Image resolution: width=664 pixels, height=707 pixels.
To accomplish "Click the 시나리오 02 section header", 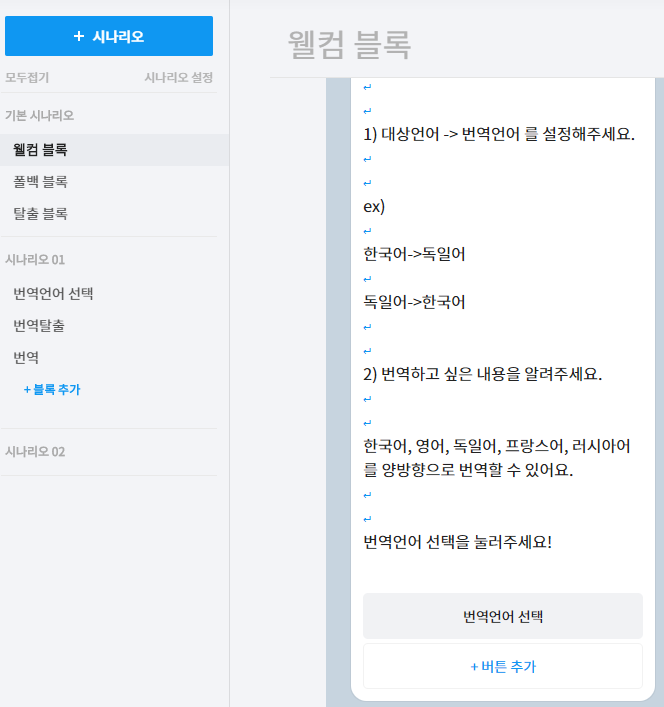I will point(35,451).
